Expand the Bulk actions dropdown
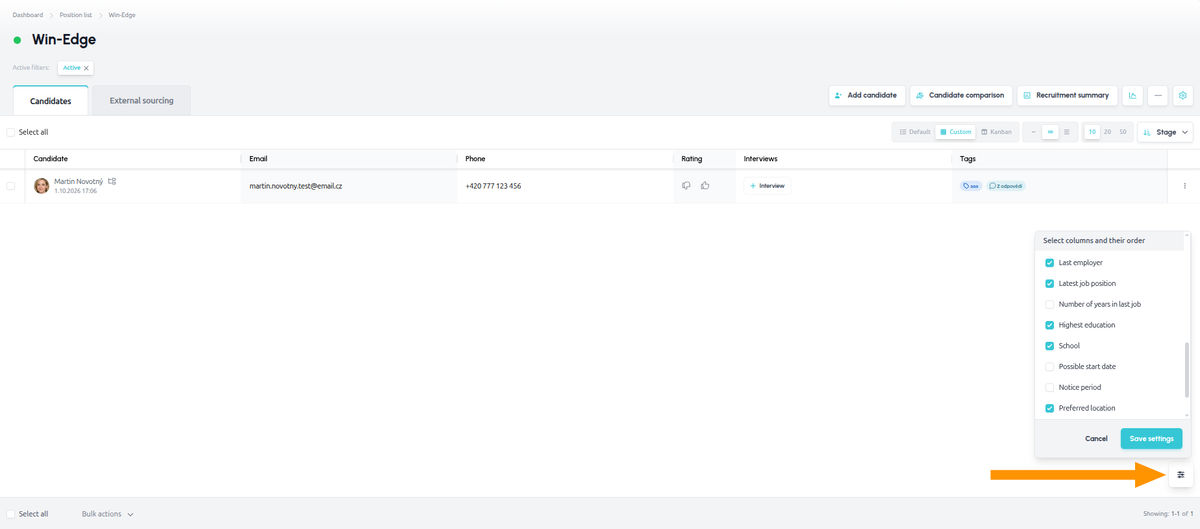The width and height of the screenshot is (1200, 529). pos(107,514)
